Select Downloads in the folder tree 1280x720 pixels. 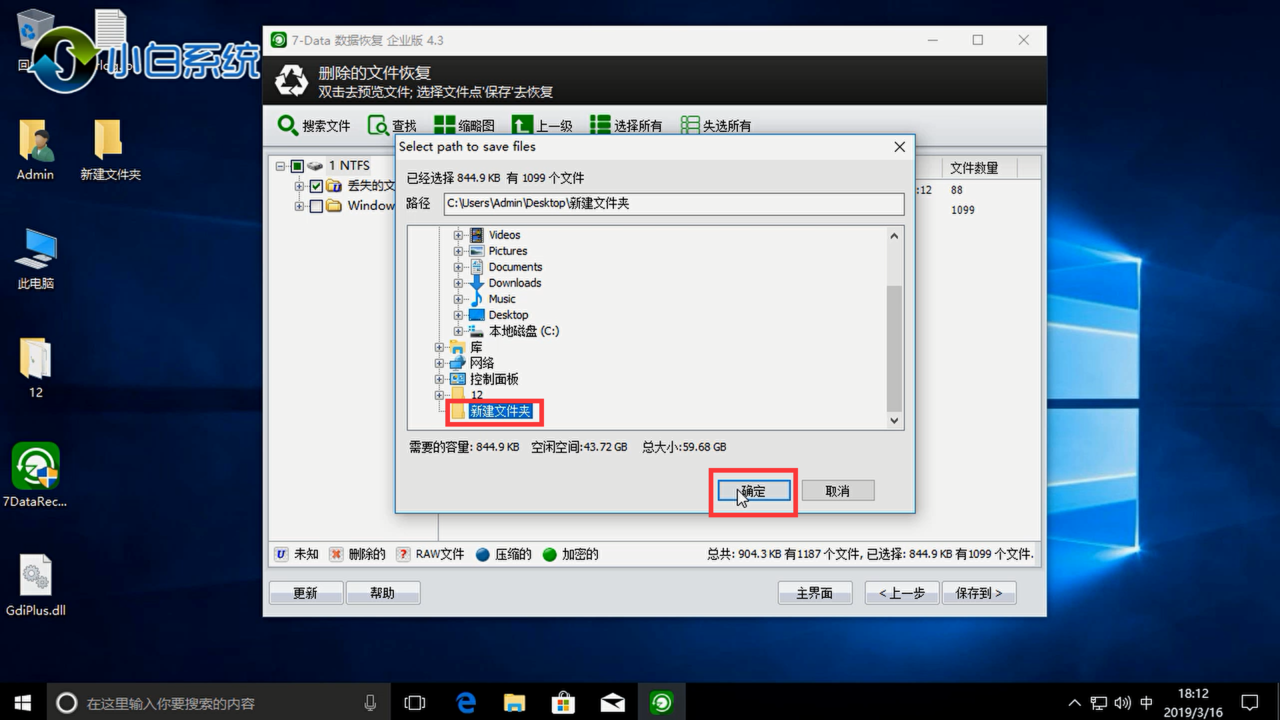pyautogui.click(x=514, y=283)
